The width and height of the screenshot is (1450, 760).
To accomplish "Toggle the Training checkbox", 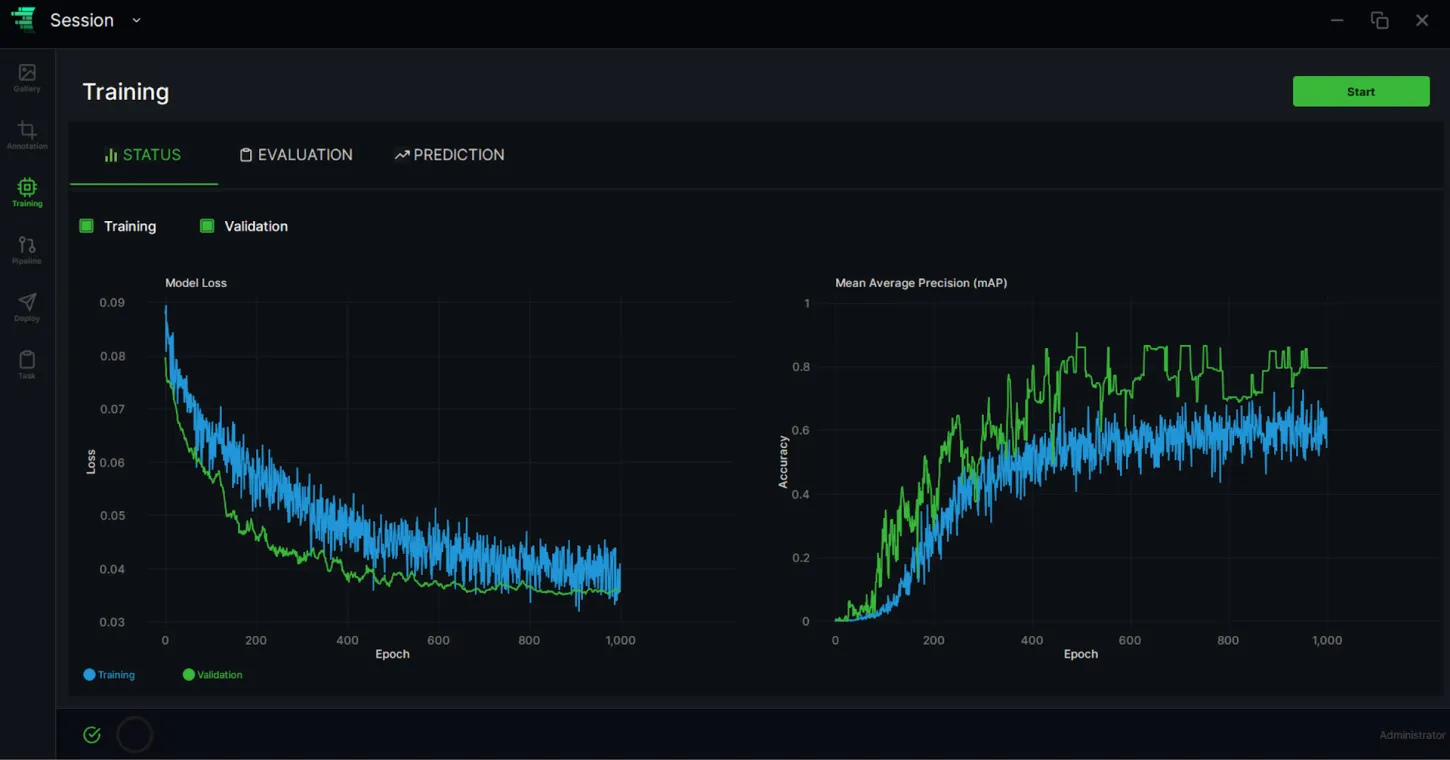I will tap(86, 226).
